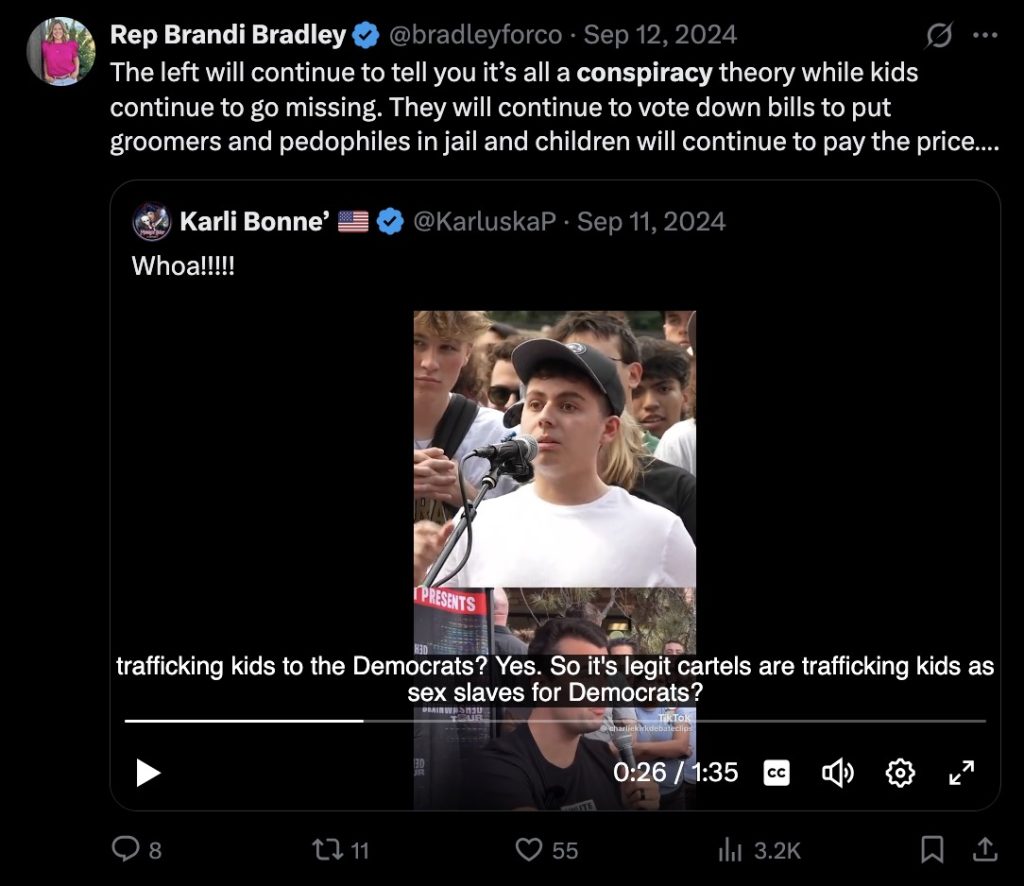This screenshot has width=1024, height=886.
Task: Click Karli Bonne's small profile avatar
Action: pos(150,221)
